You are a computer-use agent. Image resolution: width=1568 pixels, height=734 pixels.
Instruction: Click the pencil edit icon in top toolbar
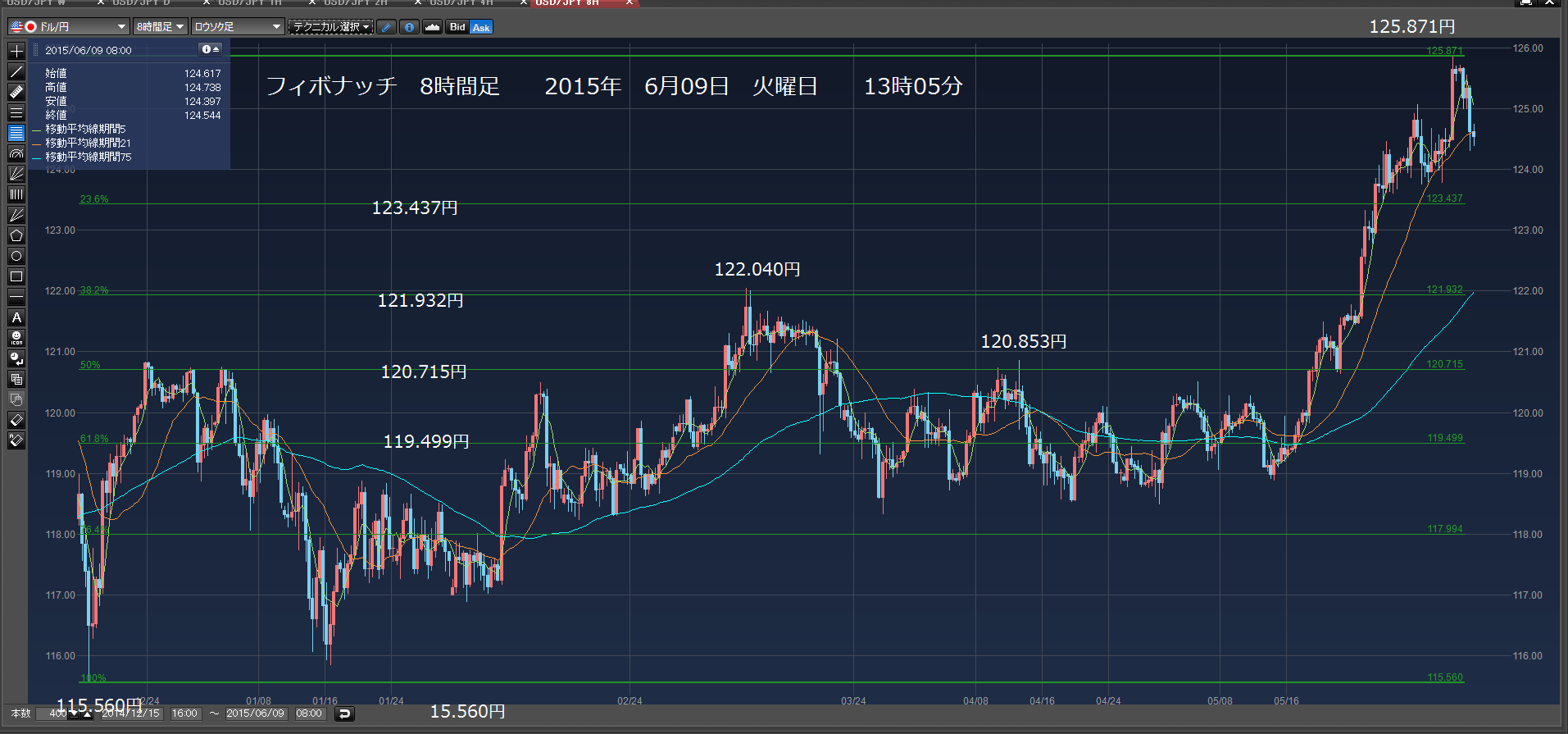386,27
